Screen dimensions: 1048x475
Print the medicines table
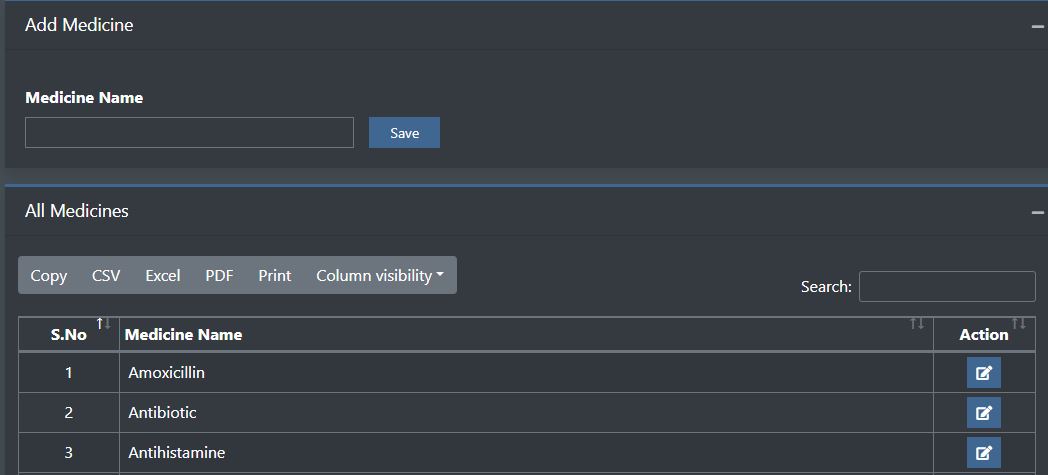point(275,275)
